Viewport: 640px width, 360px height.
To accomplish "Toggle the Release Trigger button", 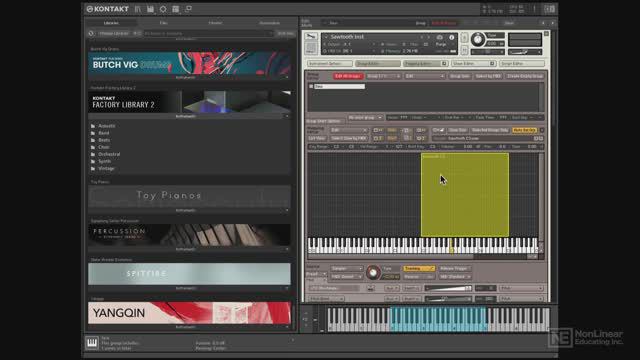I will click(x=454, y=269).
